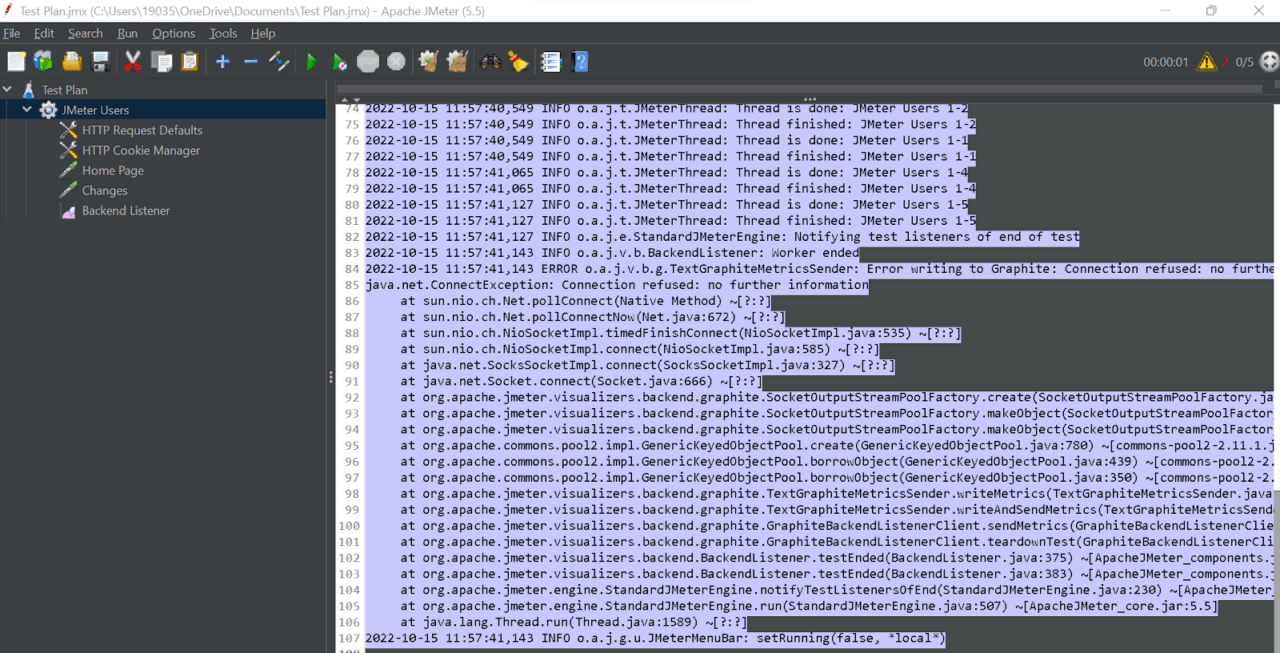The width and height of the screenshot is (1280, 653).
Task: Click the plus Expand All icon
Action: [222, 62]
